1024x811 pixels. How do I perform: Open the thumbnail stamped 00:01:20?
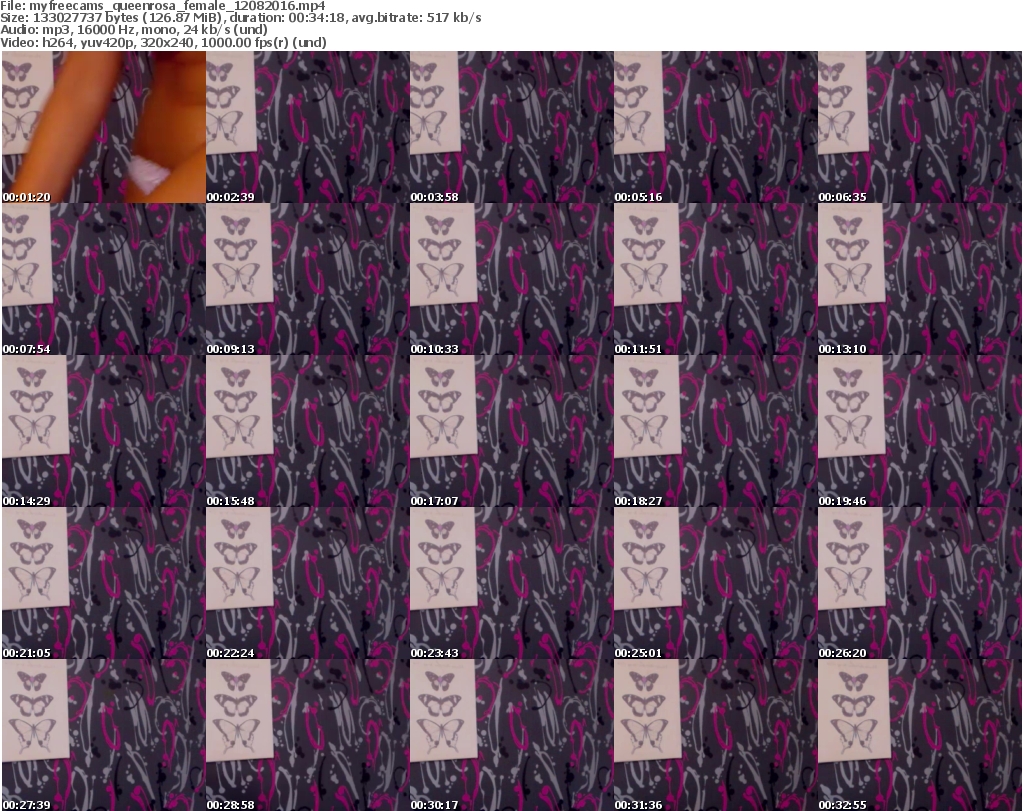point(104,127)
